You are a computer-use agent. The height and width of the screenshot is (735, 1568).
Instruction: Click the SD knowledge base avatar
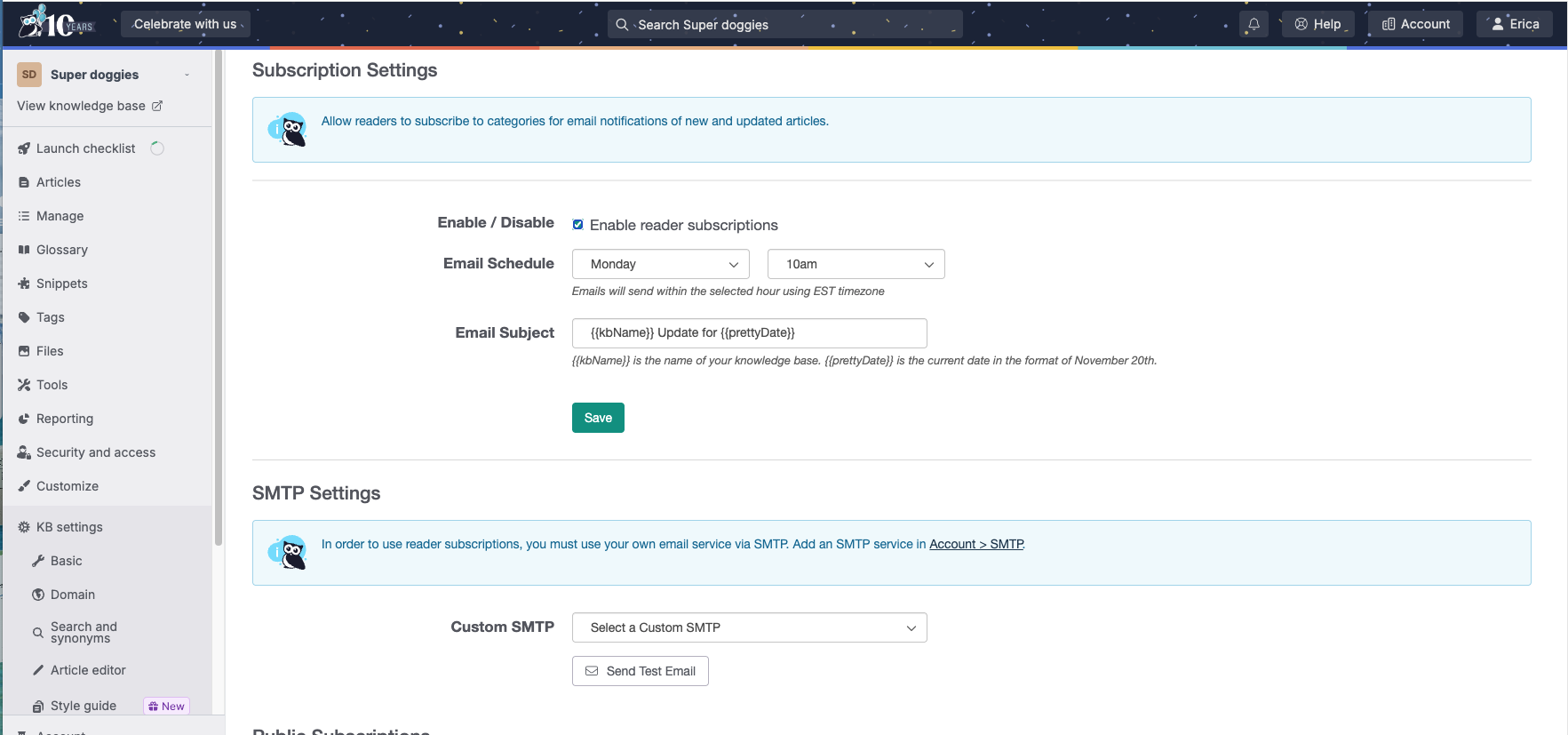[29, 75]
